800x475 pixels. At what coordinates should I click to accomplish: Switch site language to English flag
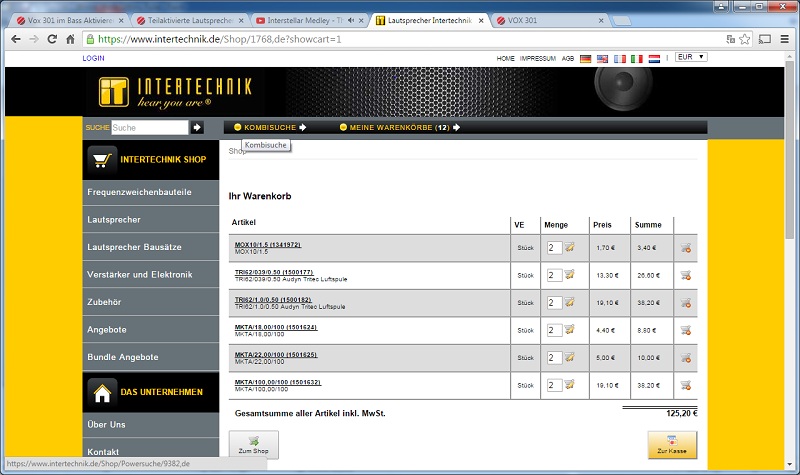pos(603,59)
